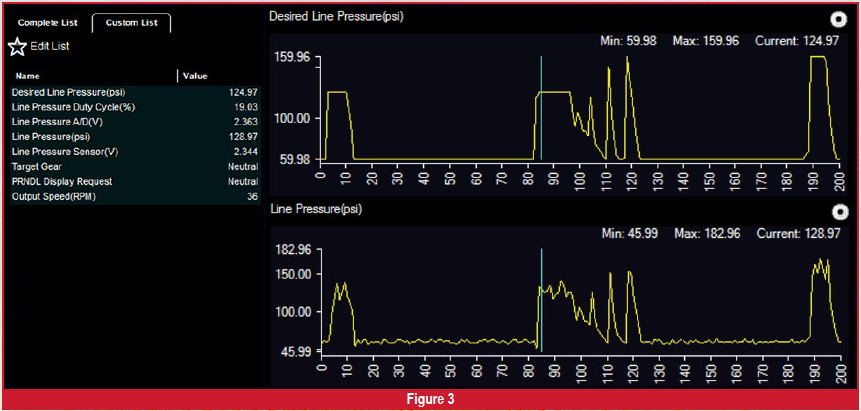Screen dimensions: 861x411
Task: Click the Line Pressure(psi) graph title
Action: coord(316,210)
